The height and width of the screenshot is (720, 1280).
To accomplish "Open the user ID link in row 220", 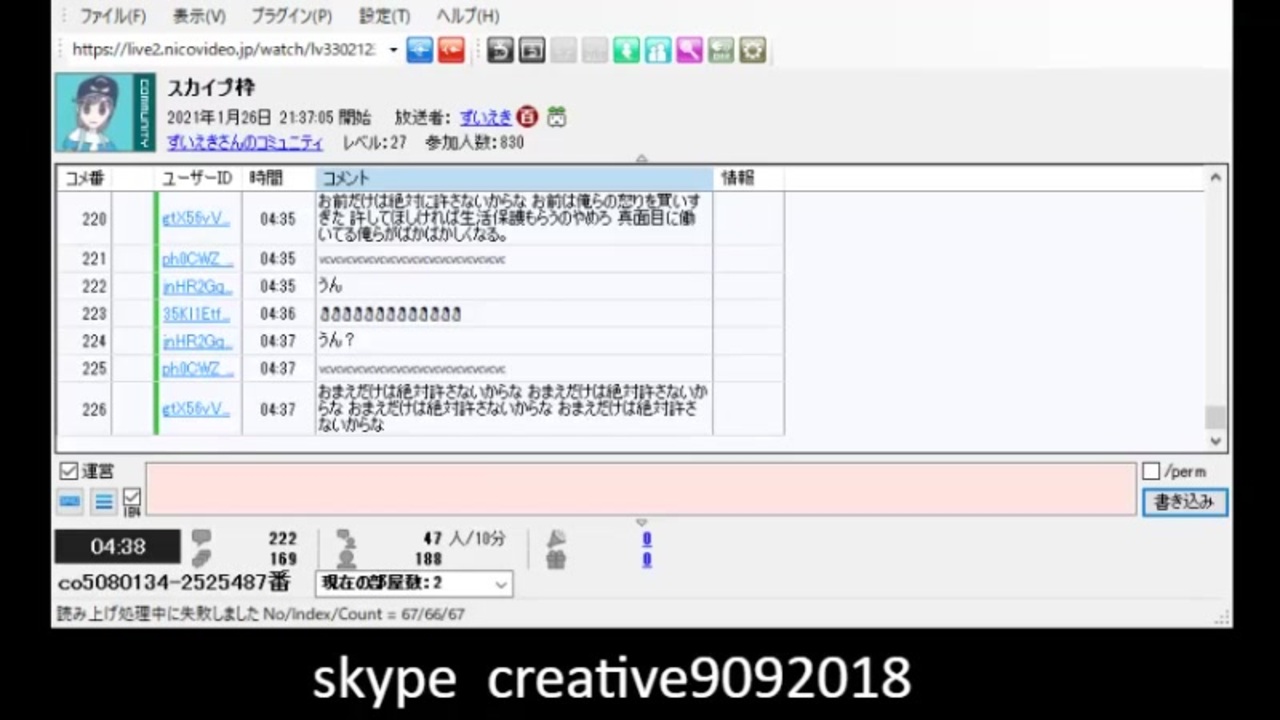I will 196,218.
